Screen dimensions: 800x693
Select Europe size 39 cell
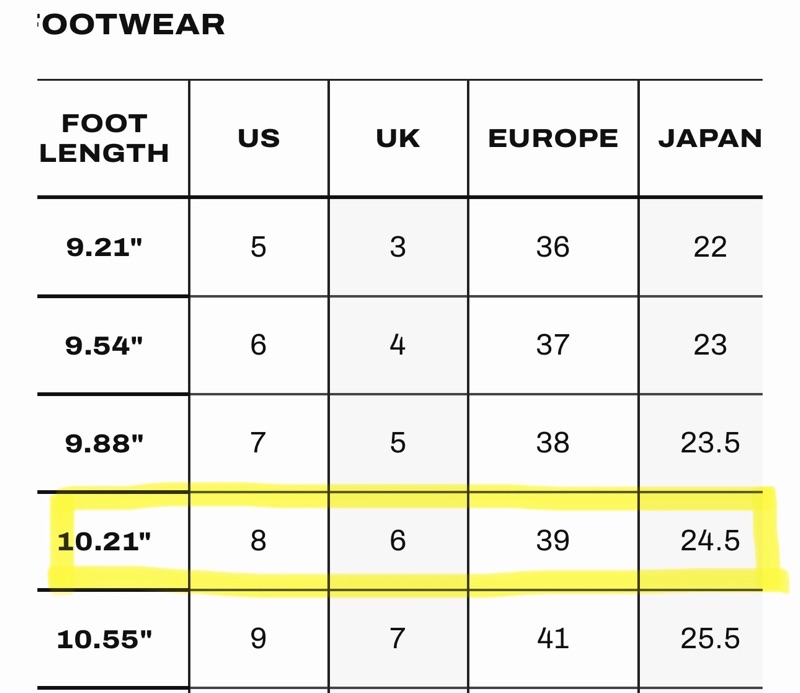(553, 540)
